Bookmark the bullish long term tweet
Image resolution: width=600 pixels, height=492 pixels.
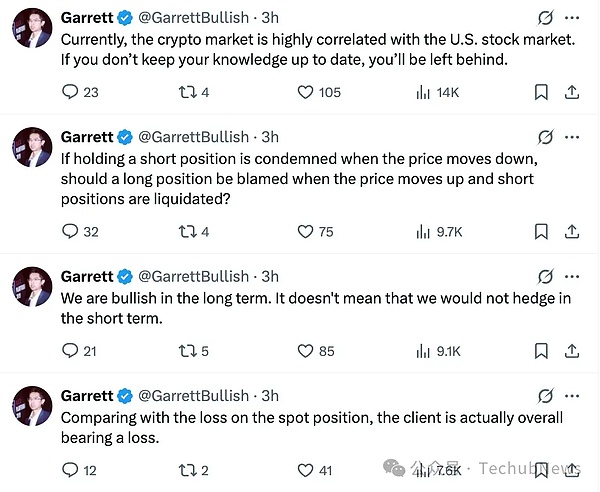pyautogui.click(x=541, y=350)
